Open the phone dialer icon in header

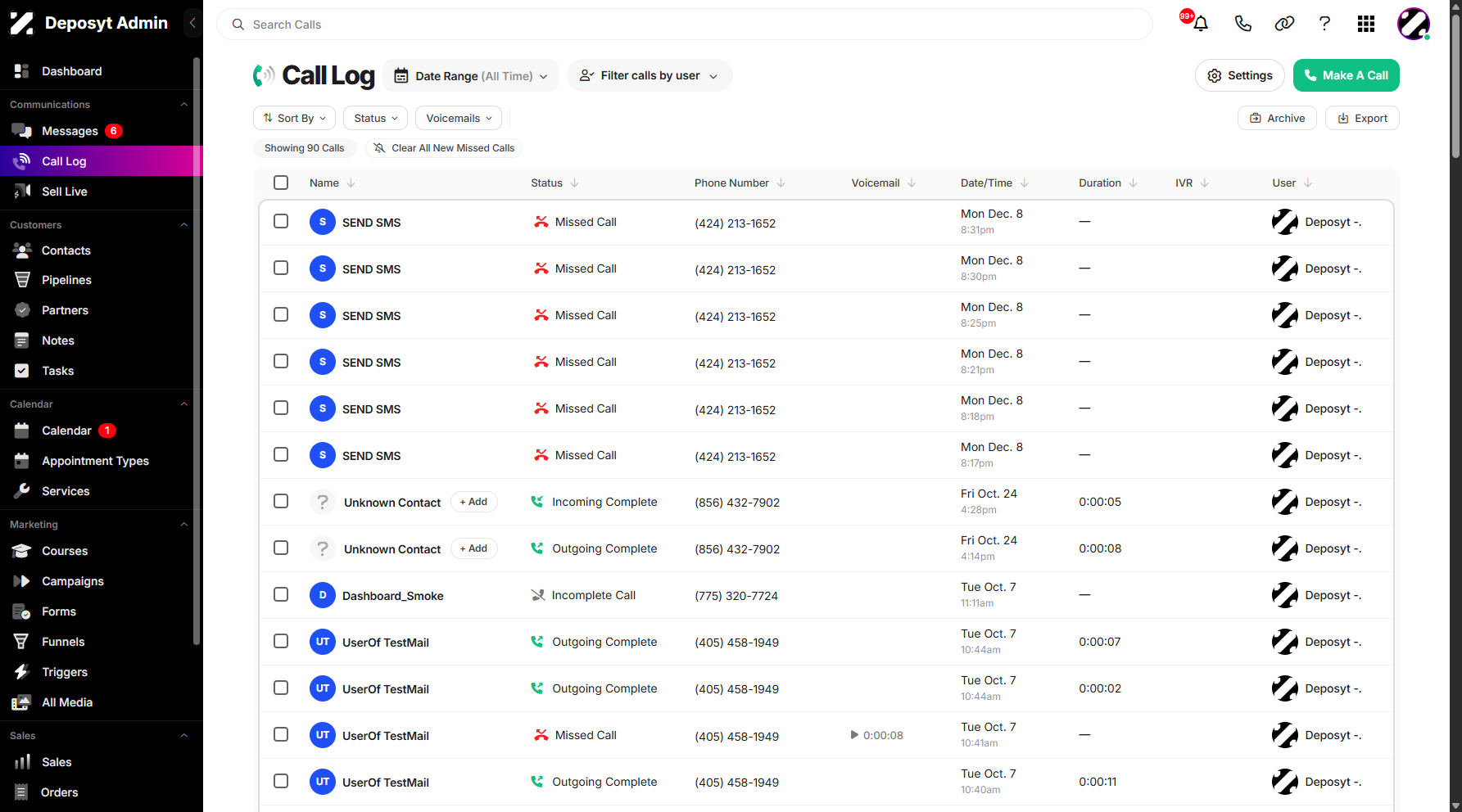tap(1242, 24)
